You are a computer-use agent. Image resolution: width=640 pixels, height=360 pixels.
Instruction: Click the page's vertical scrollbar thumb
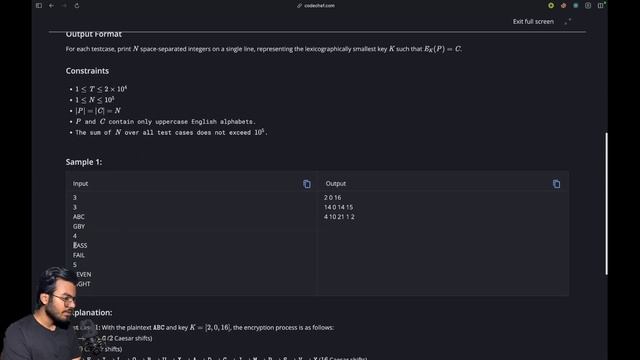(x=606, y=204)
